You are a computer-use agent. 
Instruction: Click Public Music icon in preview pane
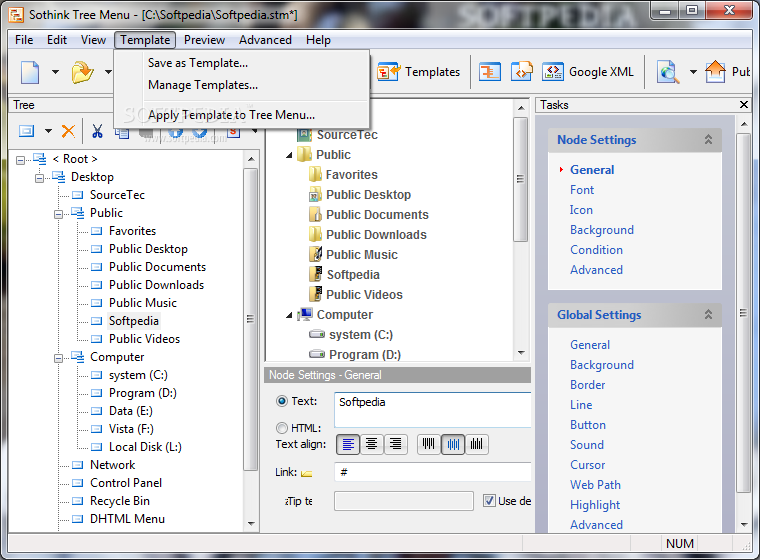coord(316,254)
